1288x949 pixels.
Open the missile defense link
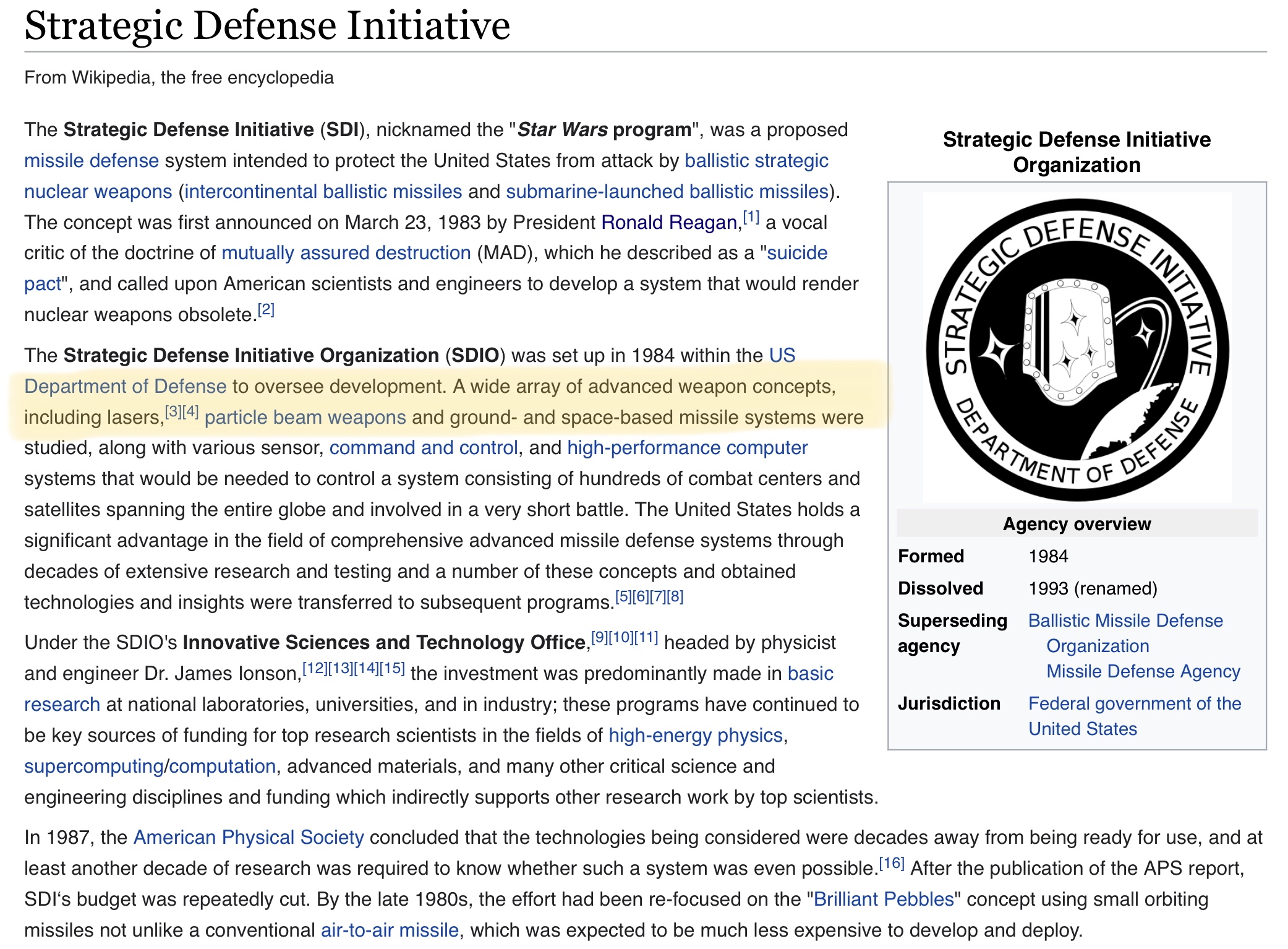[92, 161]
